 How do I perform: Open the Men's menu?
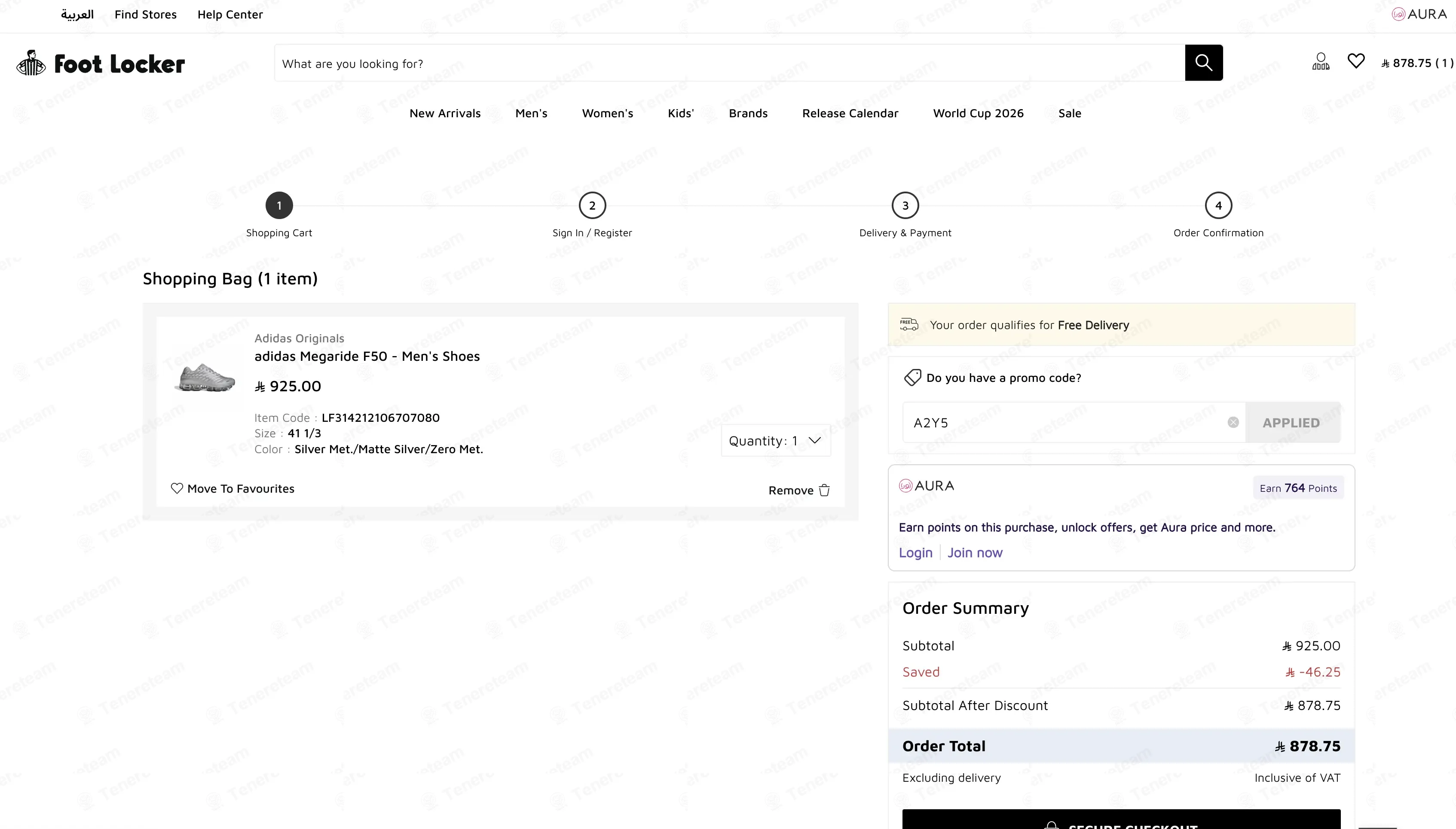point(532,113)
